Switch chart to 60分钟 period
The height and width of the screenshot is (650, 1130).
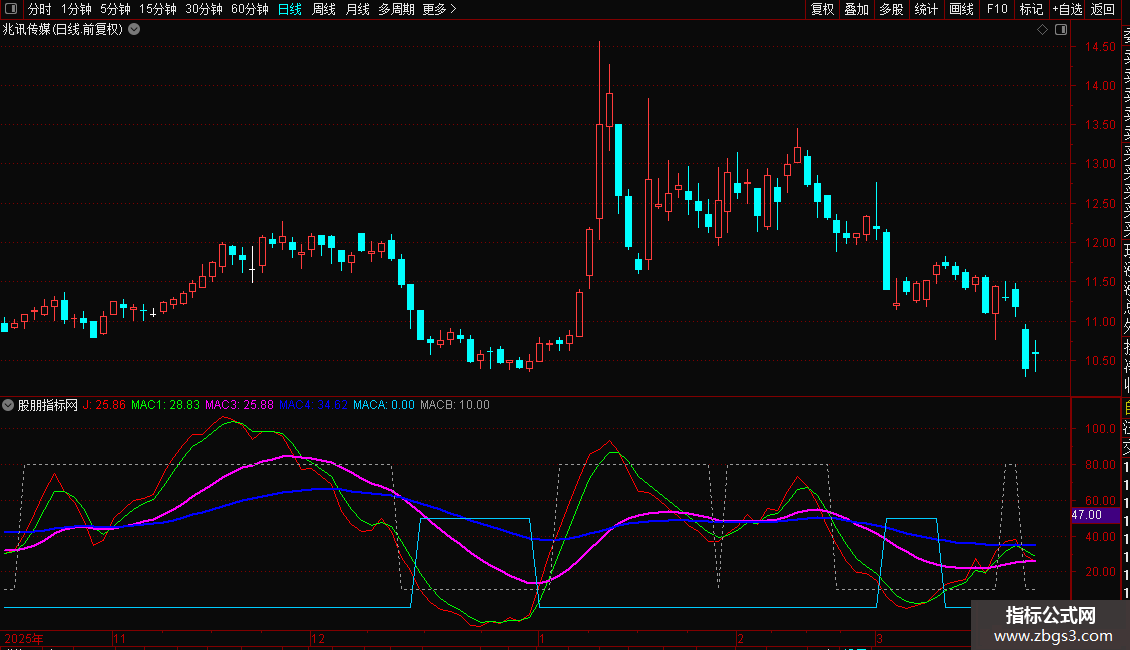coord(249,9)
